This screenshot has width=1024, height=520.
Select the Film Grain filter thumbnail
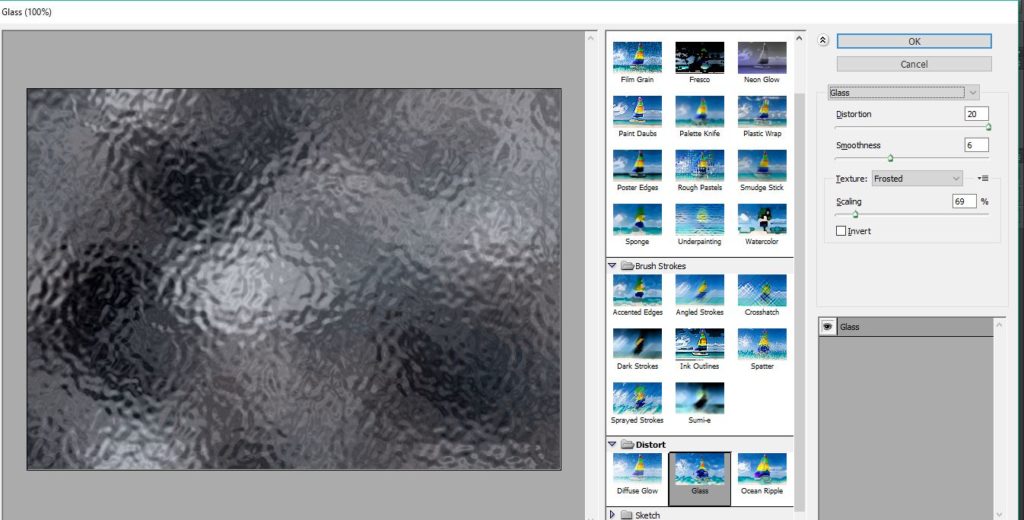(x=637, y=57)
